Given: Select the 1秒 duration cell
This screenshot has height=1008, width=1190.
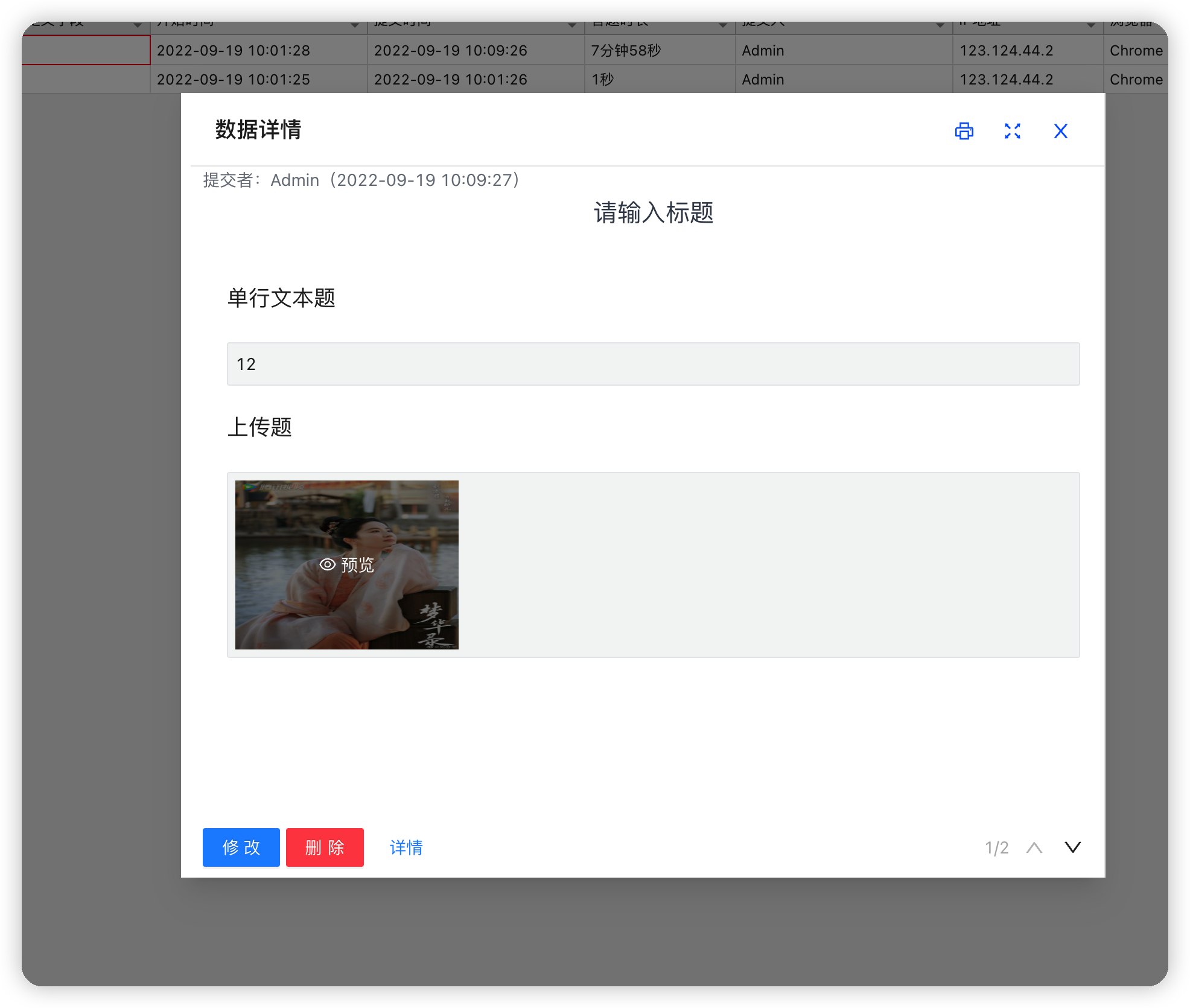Looking at the screenshot, I should pyautogui.click(x=660, y=79).
